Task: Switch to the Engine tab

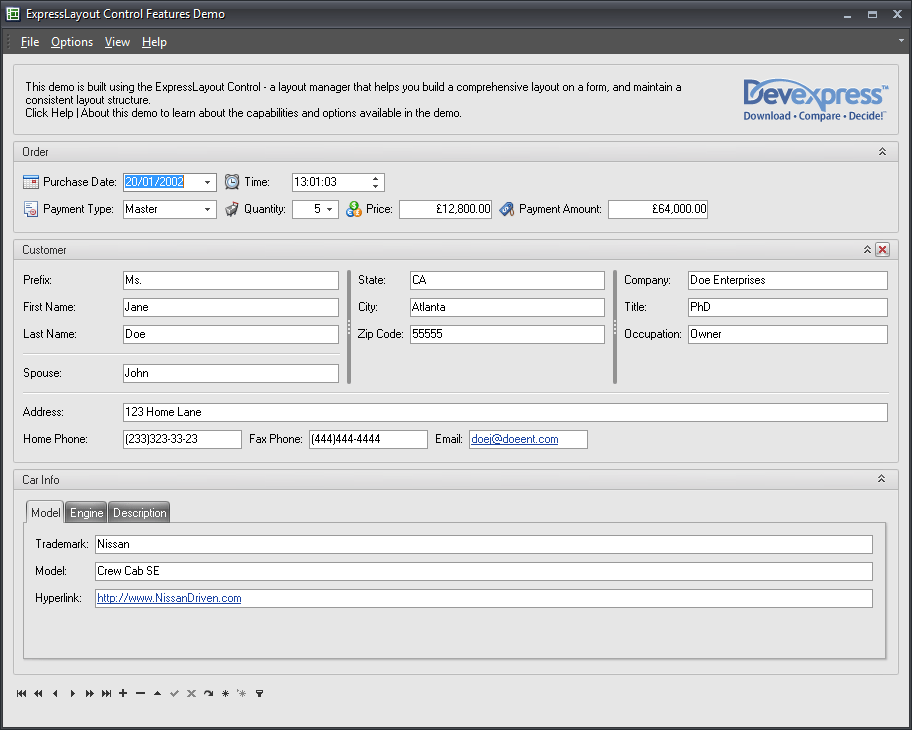Action: [x=87, y=512]
